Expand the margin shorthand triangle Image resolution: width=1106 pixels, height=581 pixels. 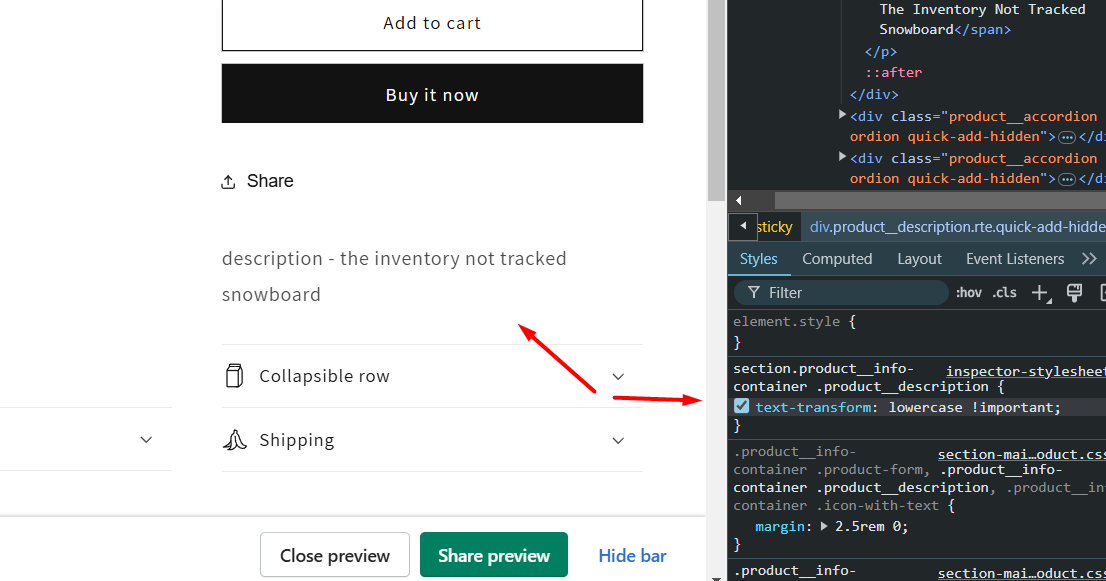click(x=823, y=526)
